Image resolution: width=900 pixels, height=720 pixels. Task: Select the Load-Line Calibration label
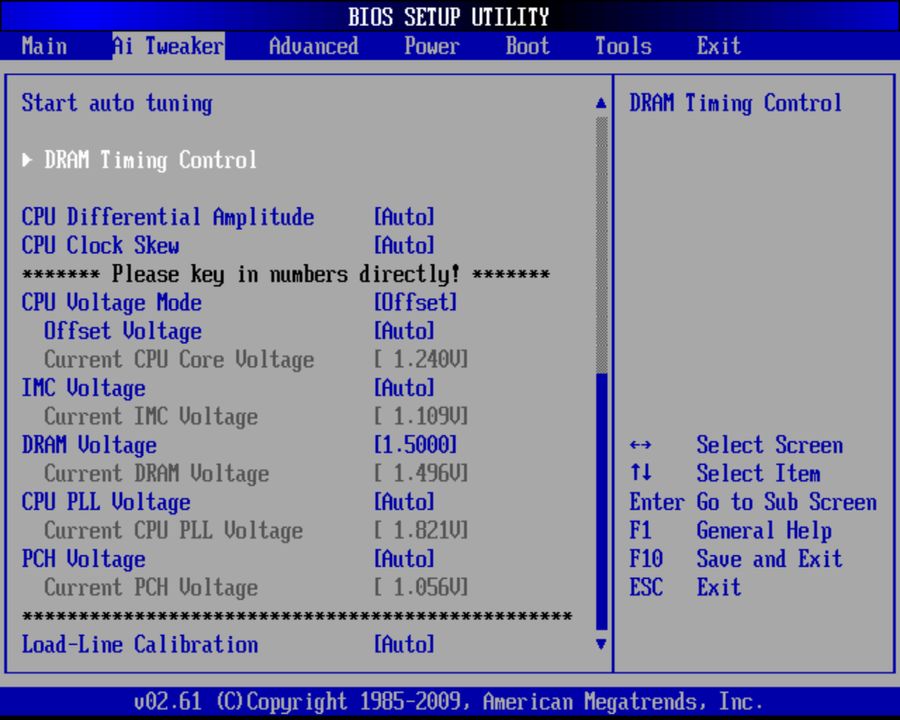139,645
